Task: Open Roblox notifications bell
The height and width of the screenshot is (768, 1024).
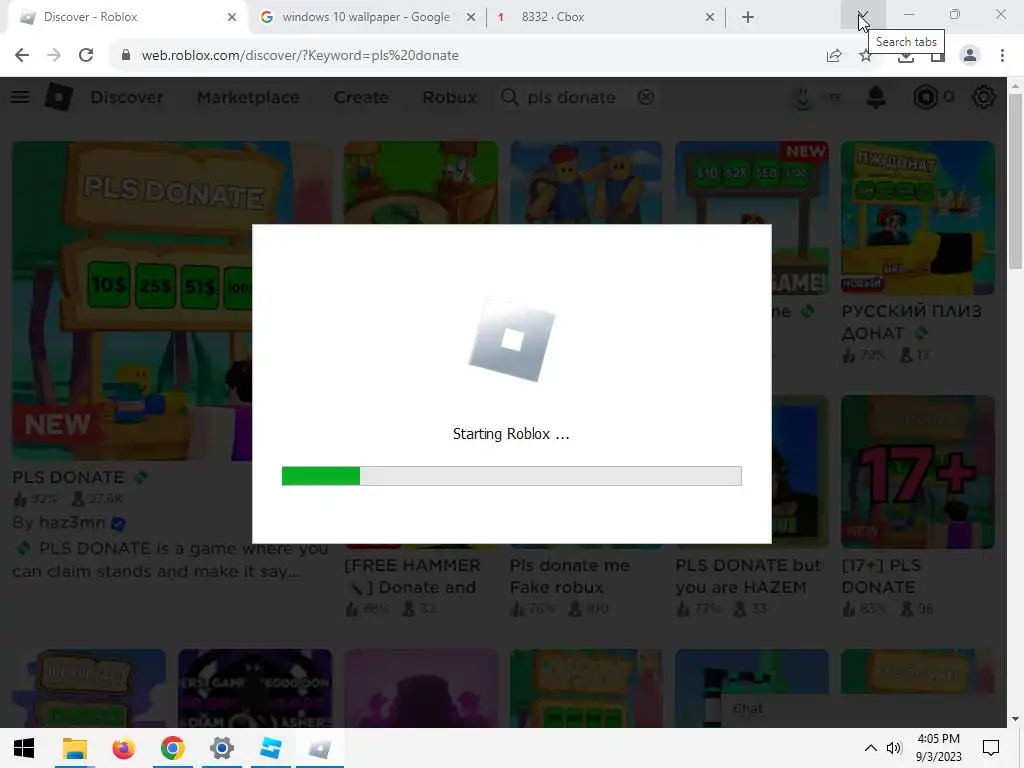Action: (876, 97)
